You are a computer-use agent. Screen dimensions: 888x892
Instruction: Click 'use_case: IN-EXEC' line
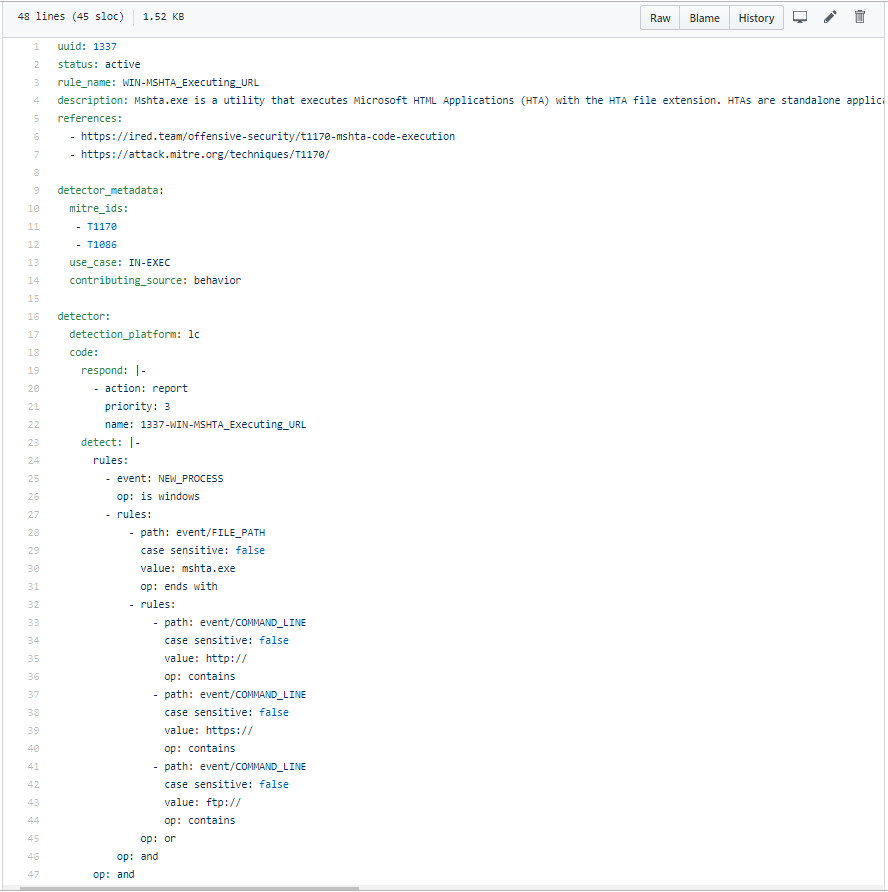119,262
